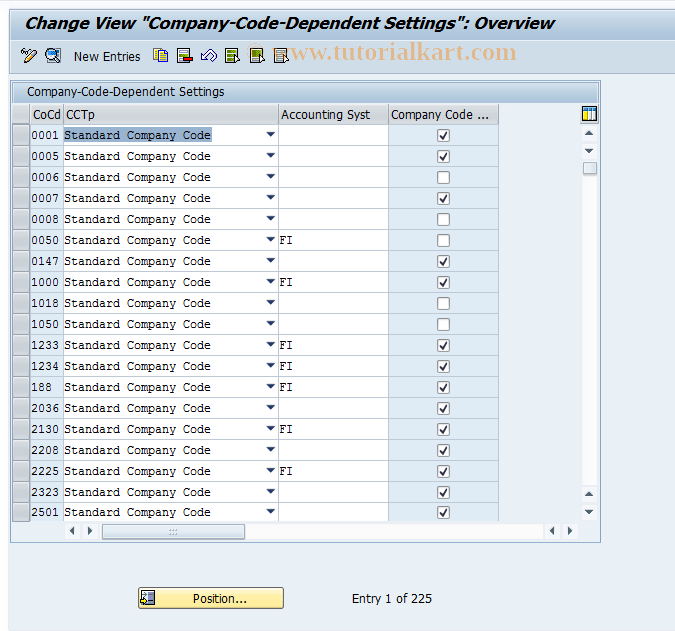
Task: Click the Display/Change pencil toggle icon
Action: 28,56
